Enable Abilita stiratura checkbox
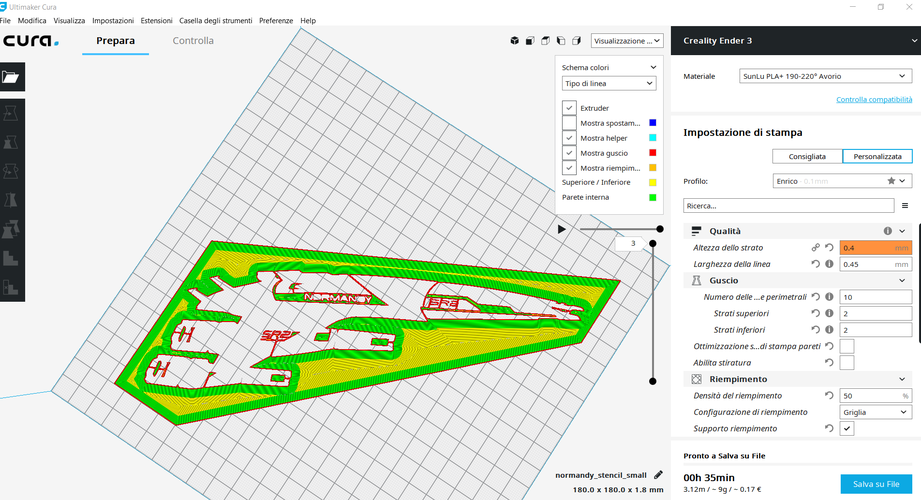This screenshot has height=500, width=921. pos(846,363)
